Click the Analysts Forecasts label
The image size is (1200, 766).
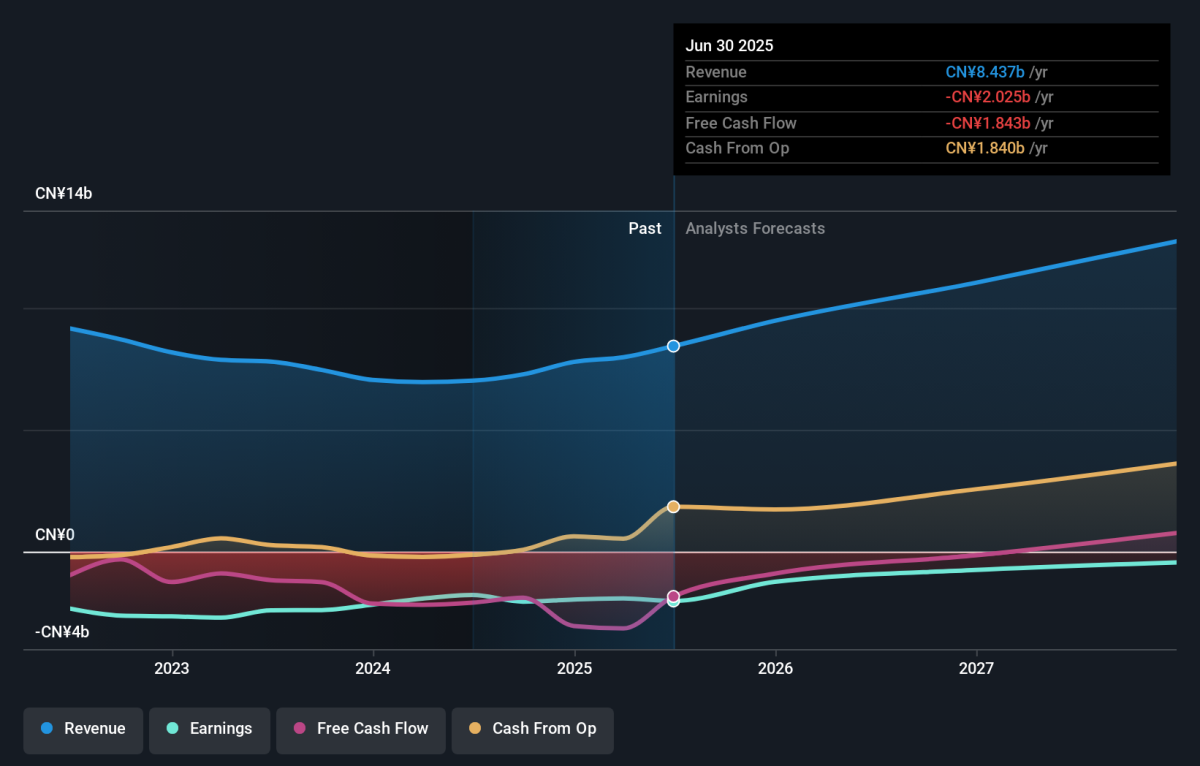point(755,229)
